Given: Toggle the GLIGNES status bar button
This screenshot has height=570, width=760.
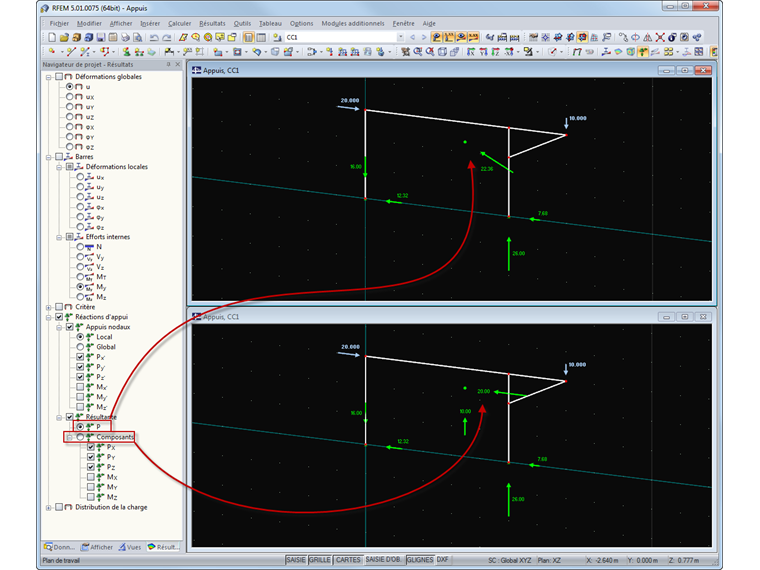Looking at the screenshot, I should point(420,560).
